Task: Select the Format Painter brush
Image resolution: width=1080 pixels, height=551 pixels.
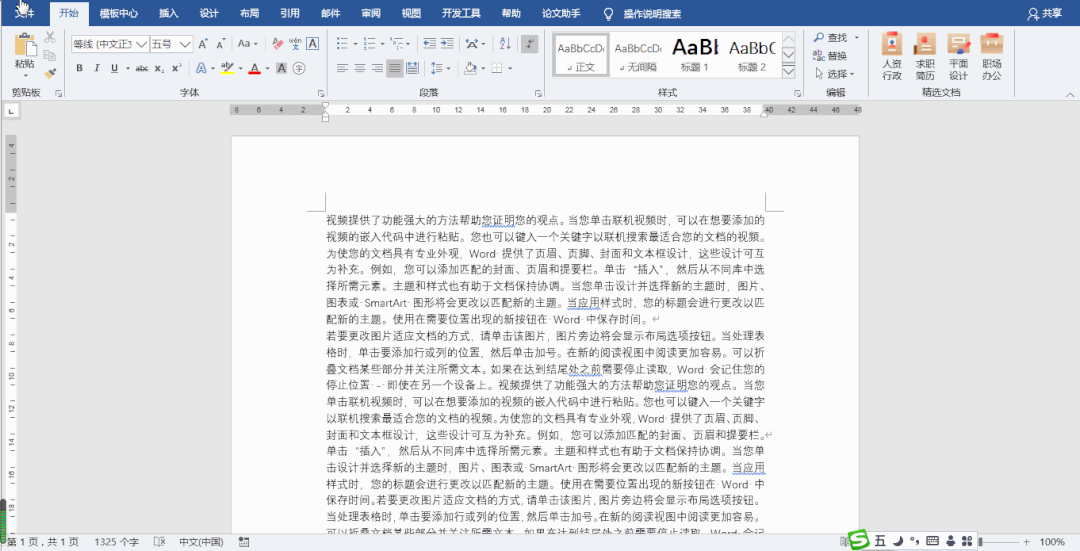Action: coord(50,72)
